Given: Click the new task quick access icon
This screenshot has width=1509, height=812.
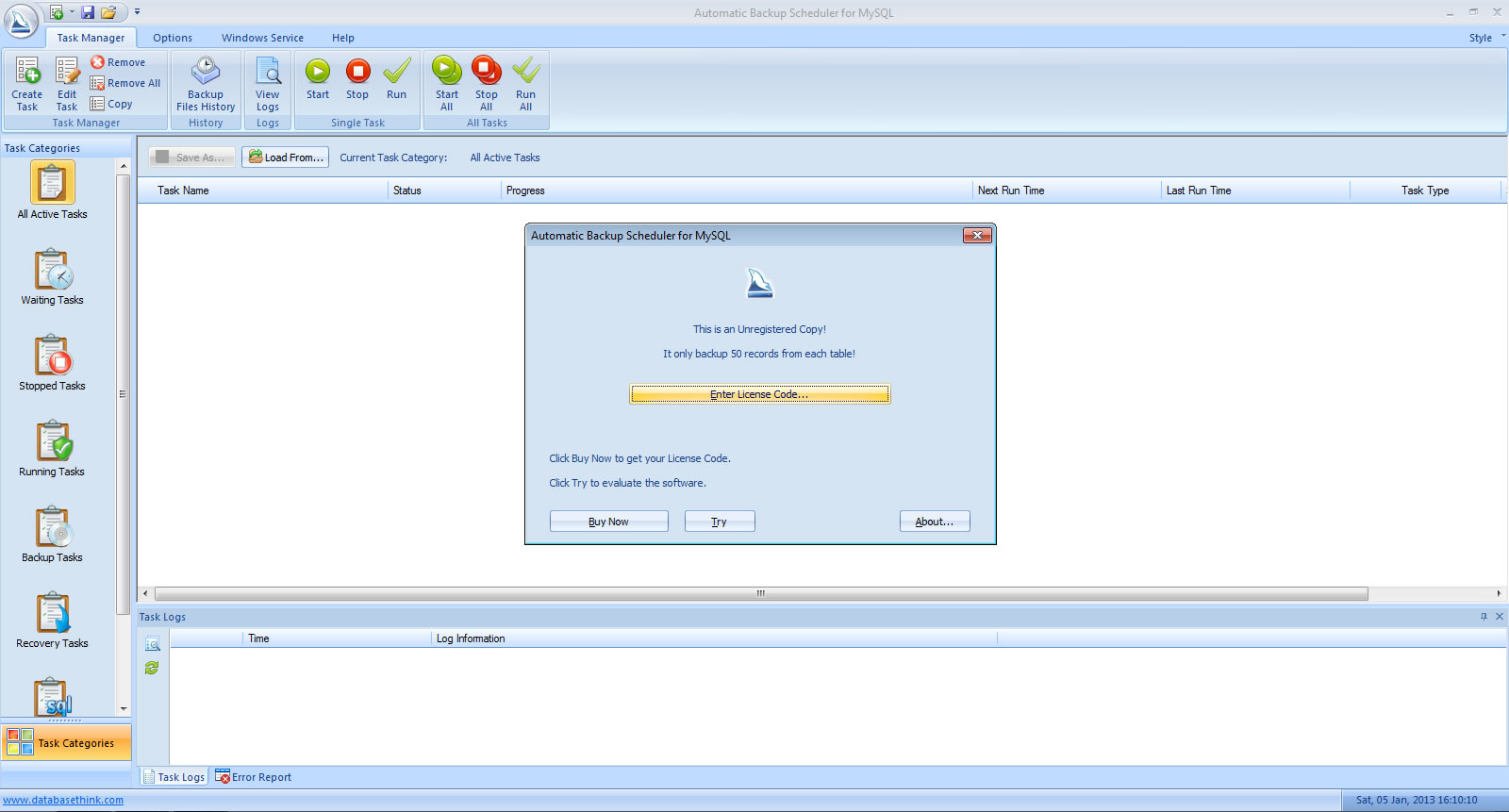Looking at the screenshot, I should pyautogui.click(x=57, y=12).
